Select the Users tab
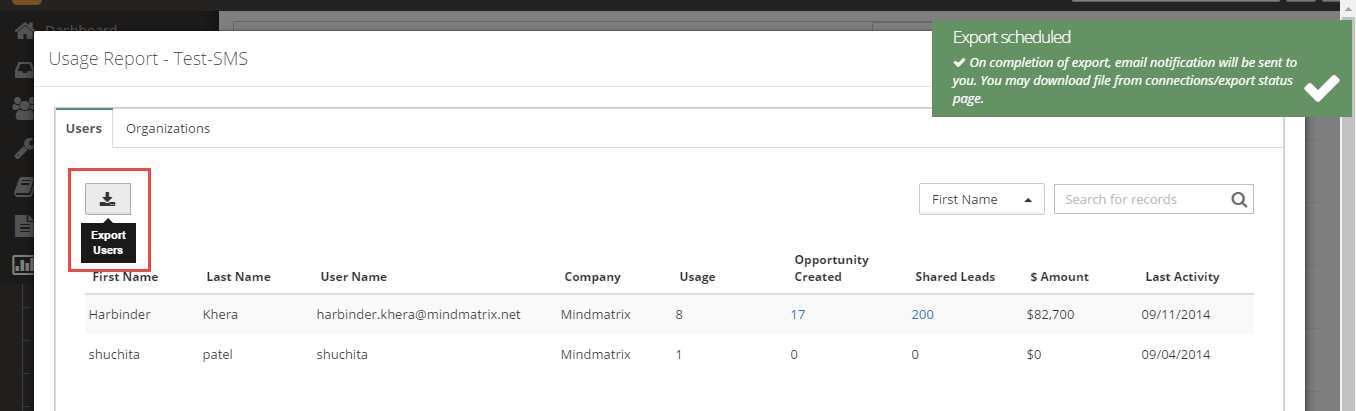The height and width of the screenshot is (411, 1356). (x=84, y=128)
